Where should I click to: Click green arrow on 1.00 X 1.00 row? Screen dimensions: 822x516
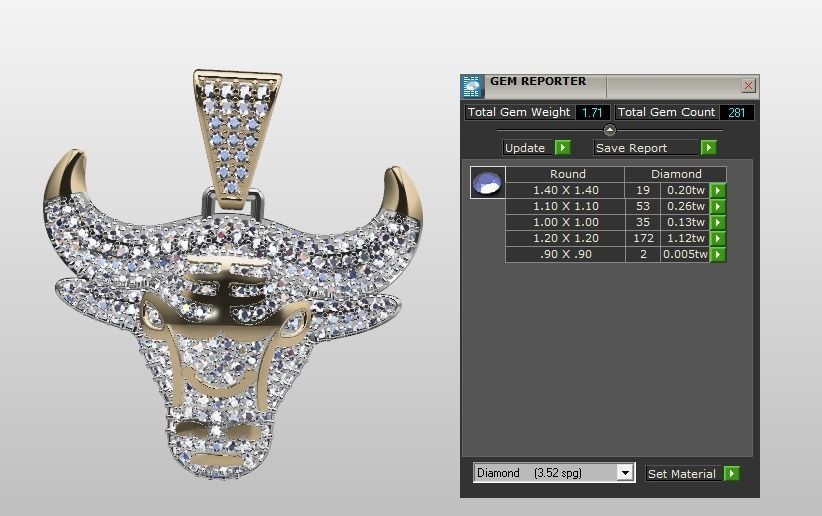tap(718, 222)
